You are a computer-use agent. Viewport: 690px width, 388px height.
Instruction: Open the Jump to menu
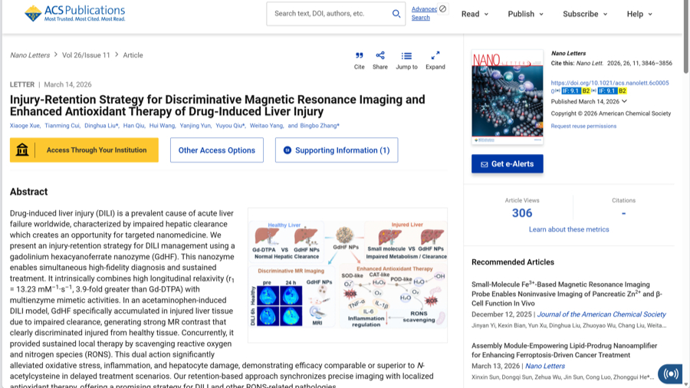(x=407, y=60)
